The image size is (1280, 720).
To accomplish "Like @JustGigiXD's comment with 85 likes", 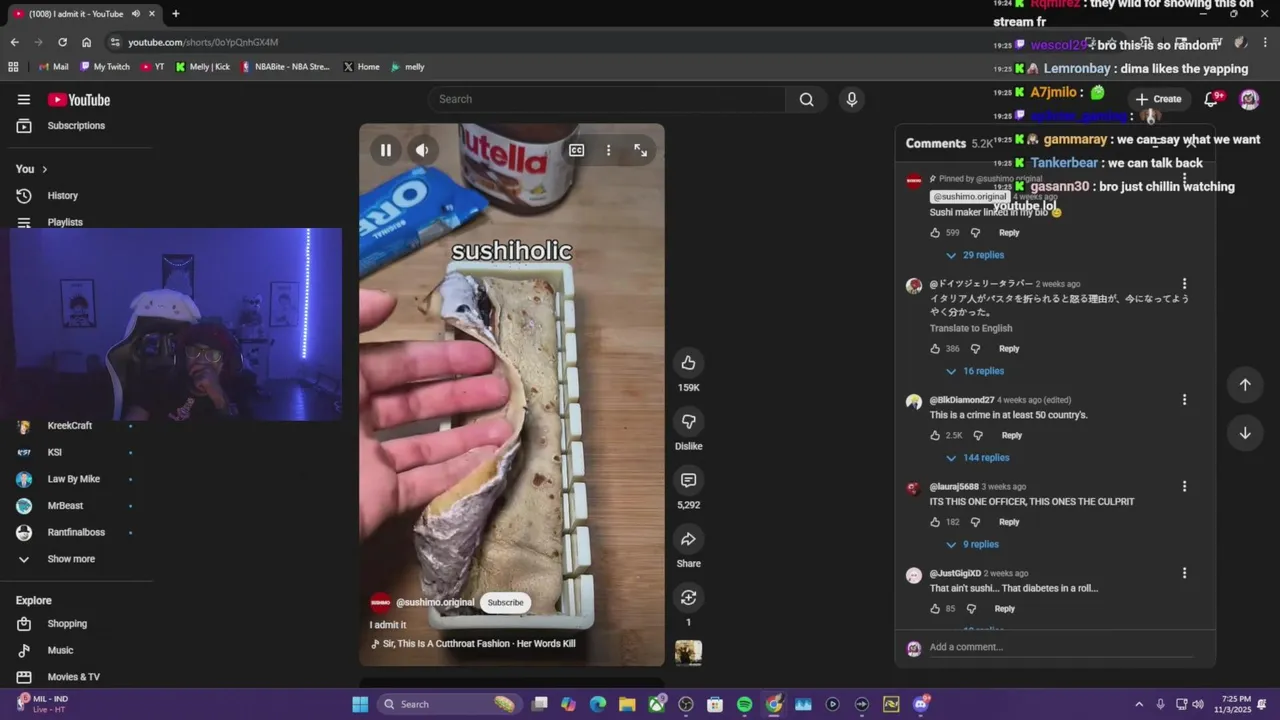I will pyautogui.click(x=935, y=608).
